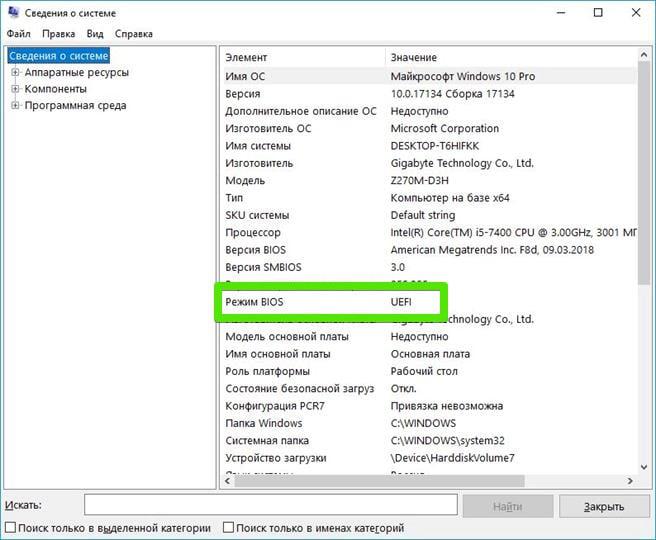Click Gigabyte Technology value in Изготовитель row
The height and width of the screenshot is (540, 656).
[x=462, y=163]
